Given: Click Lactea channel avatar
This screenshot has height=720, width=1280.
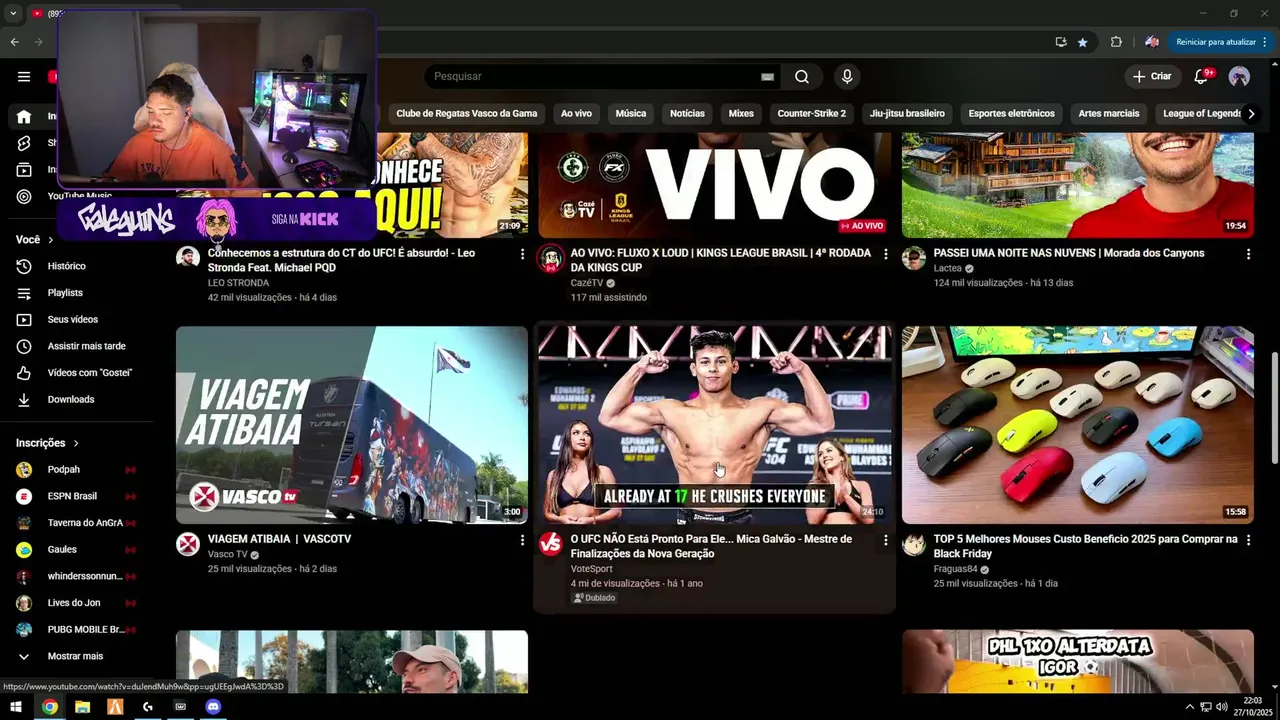Looking at the screenshot, I should click(x=914, y=258).
